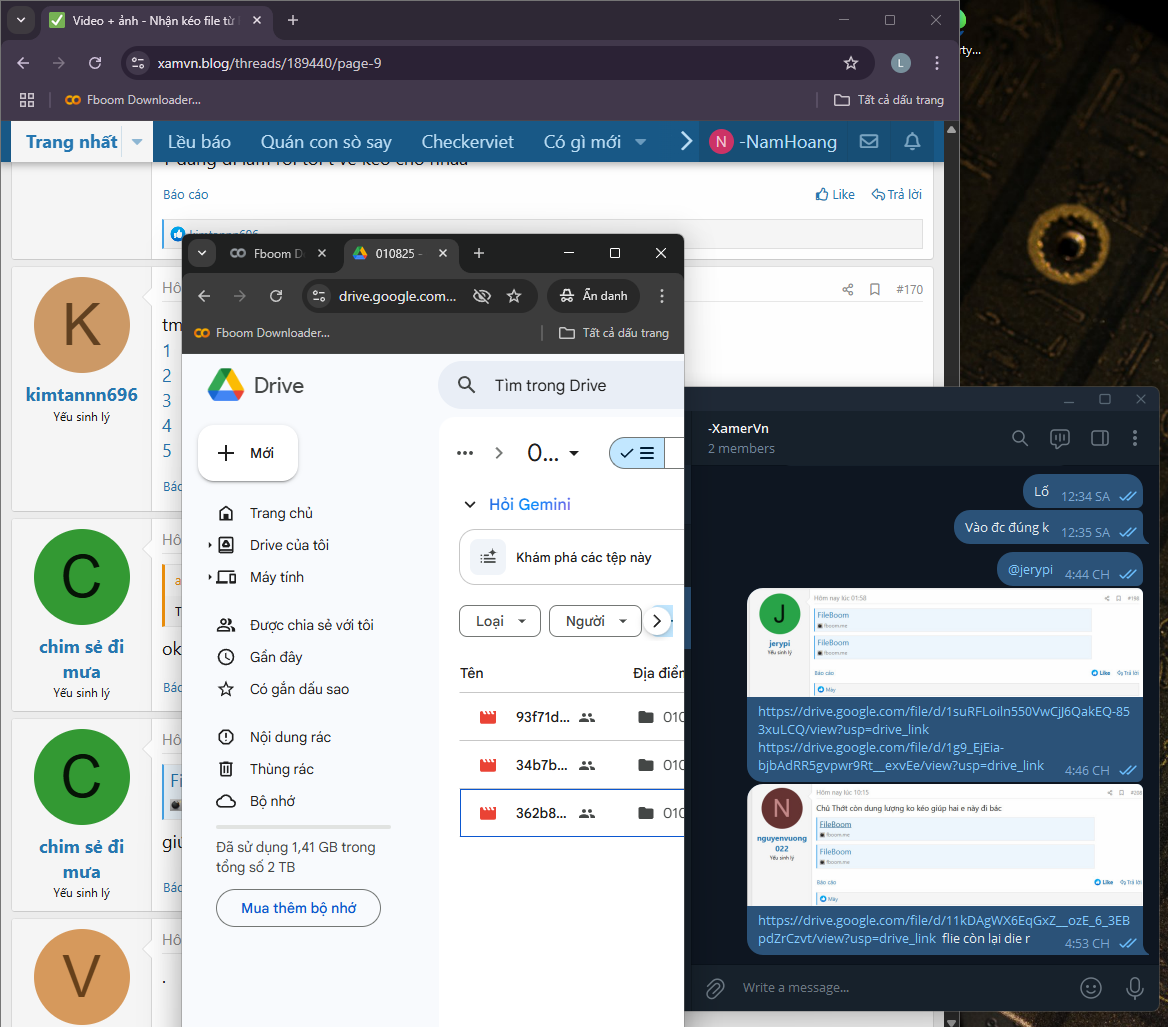Bookmark post #170 on the forum
Image resolution: width=1168 pixels, height=1027 pixels.
coord(875,289)
